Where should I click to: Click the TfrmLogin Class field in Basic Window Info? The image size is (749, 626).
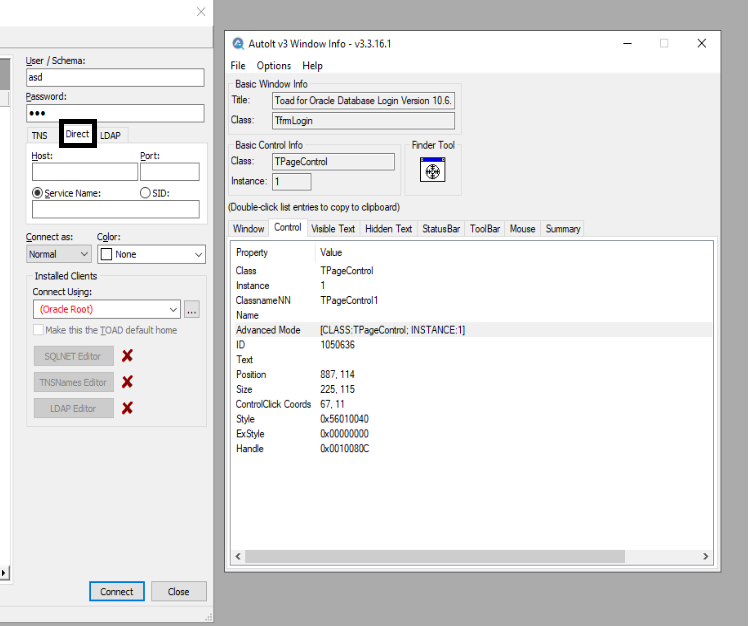(x=363, y=120)
